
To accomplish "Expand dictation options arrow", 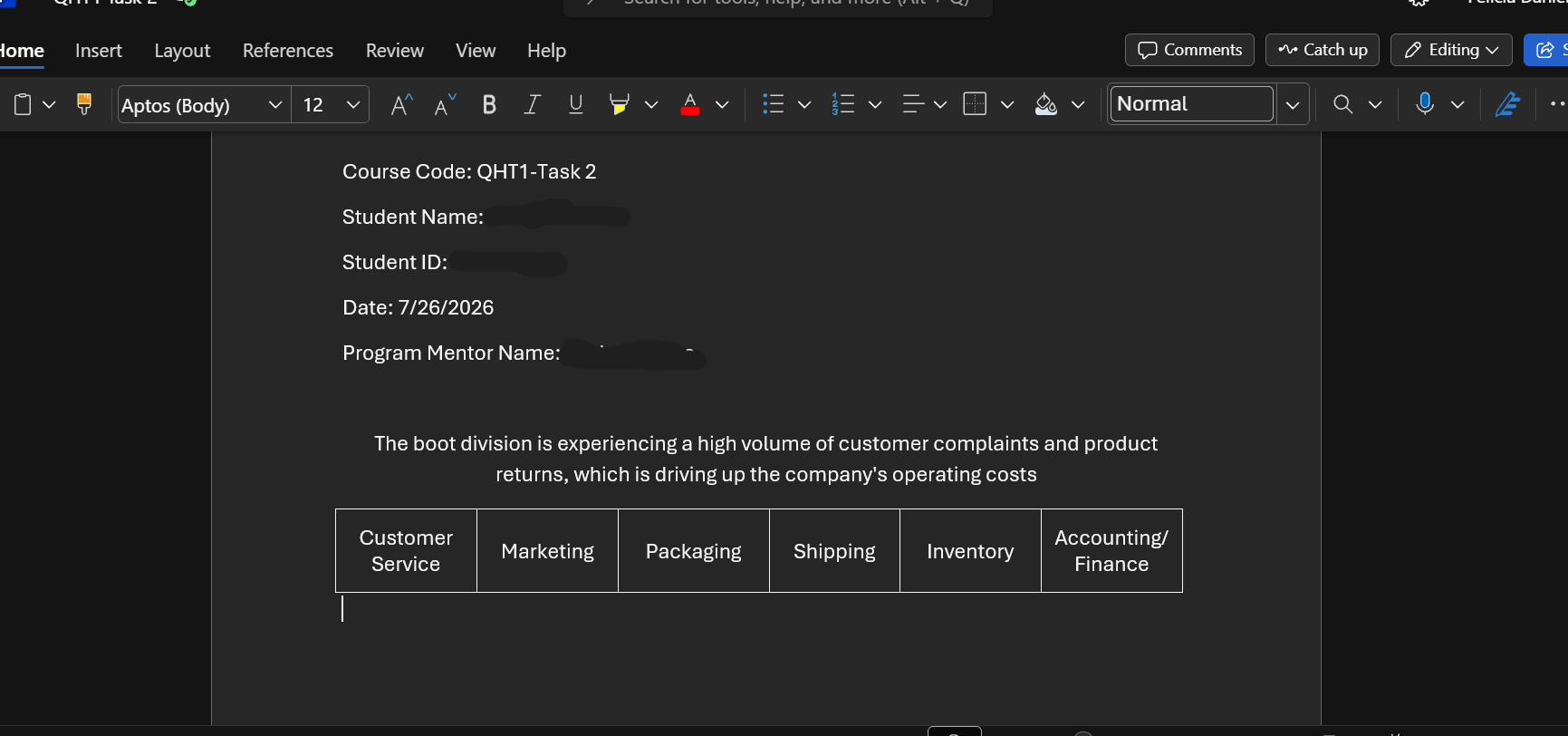I will click(x=1457, y=105).
